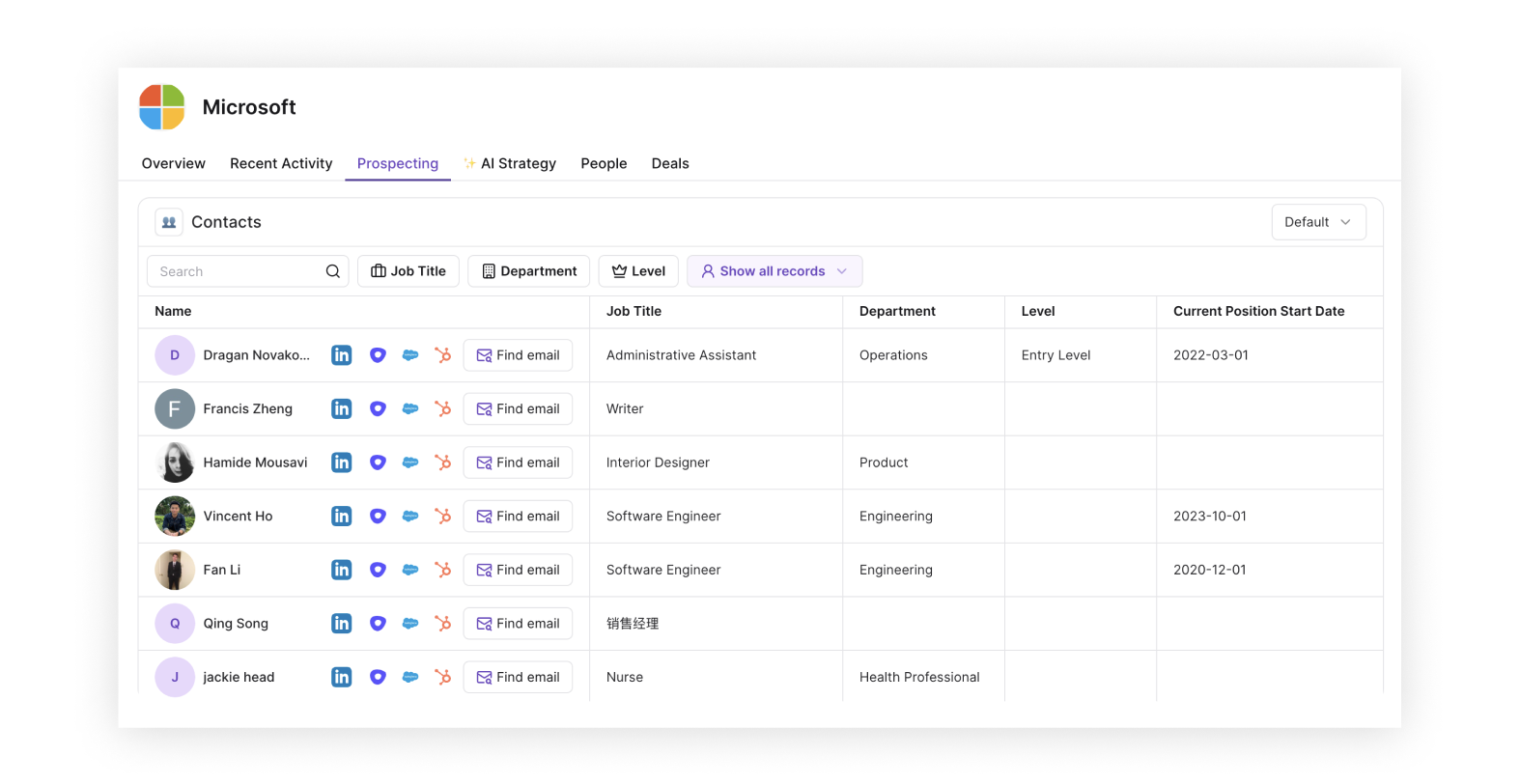Click Salesforce cloud icon for jackie head
The width and height of the screenshot is (1520, 784).
410,677
